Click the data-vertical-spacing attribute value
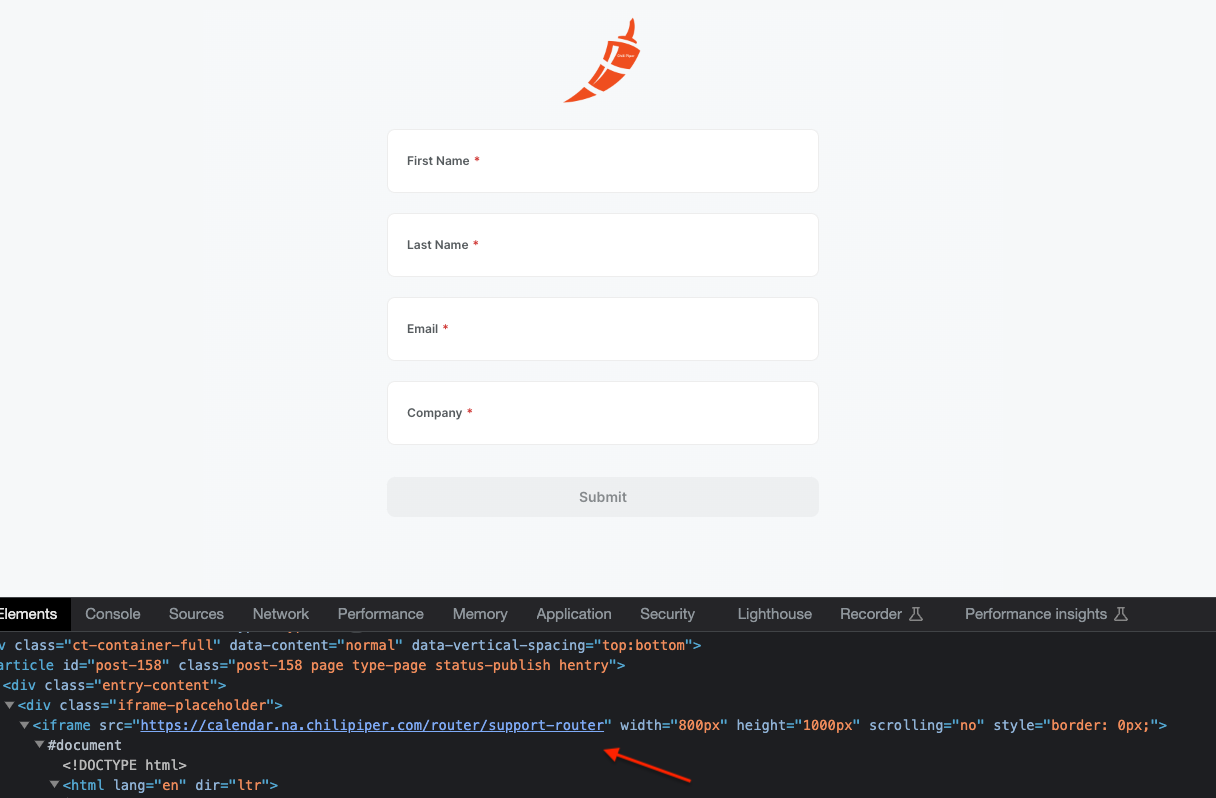1216x798 pixels. click(x=644, y=645)
